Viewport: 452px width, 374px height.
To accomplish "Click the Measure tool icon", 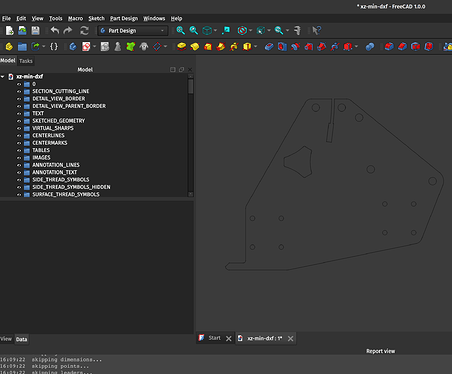I will coord(297,31).
